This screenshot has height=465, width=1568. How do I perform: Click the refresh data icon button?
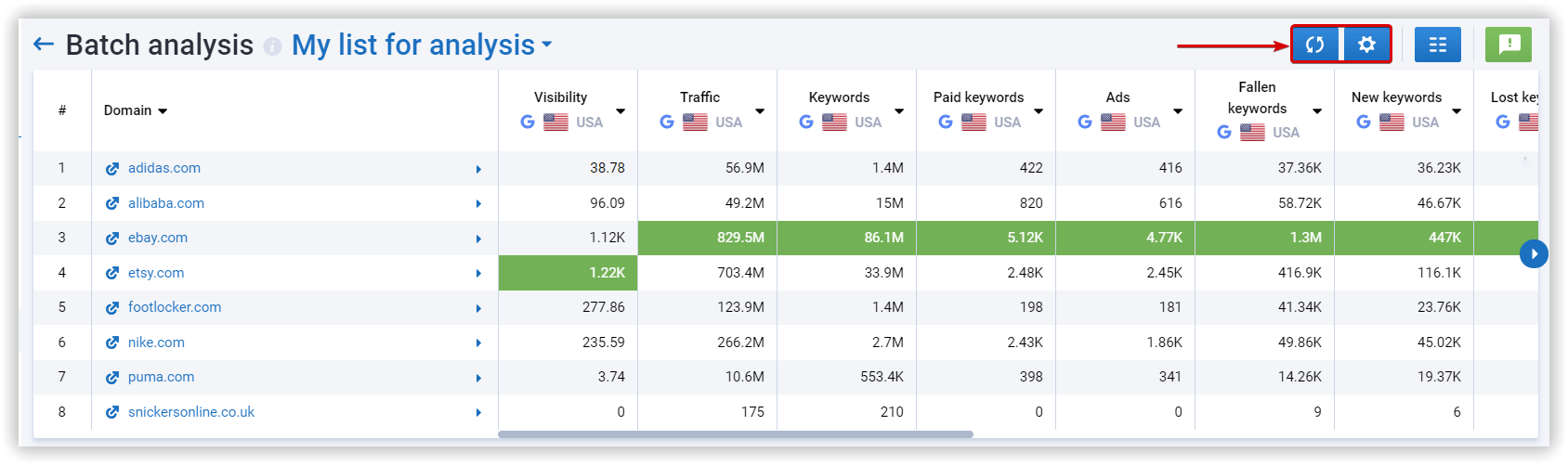(x=1315, y=45)
